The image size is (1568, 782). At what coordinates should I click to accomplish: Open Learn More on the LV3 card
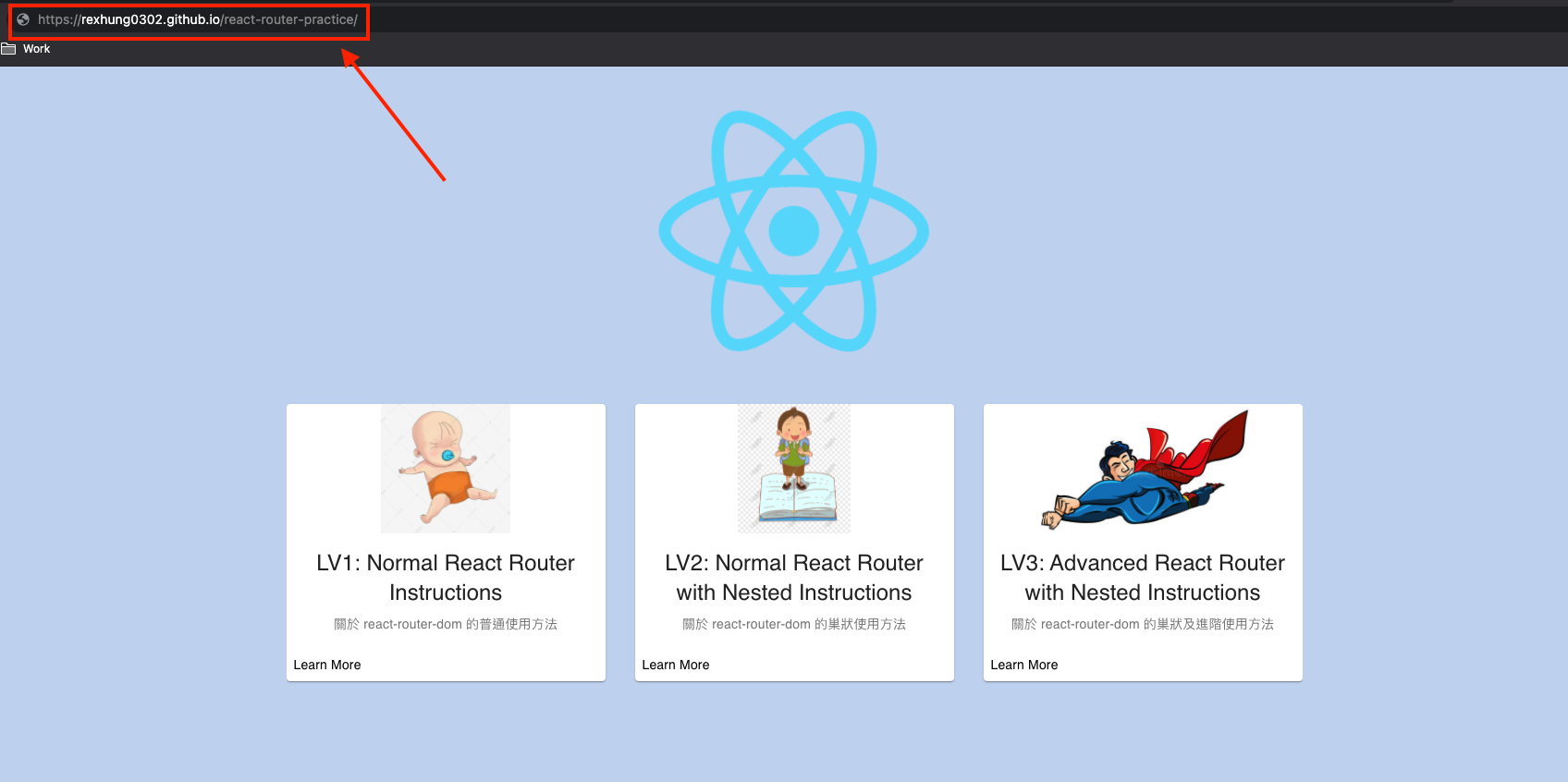pos(1024,665)
